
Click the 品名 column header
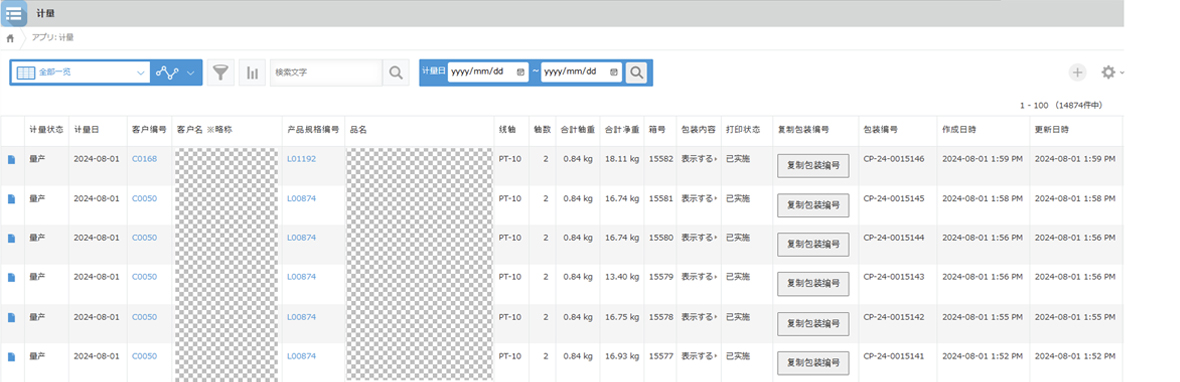click(358, 129)
